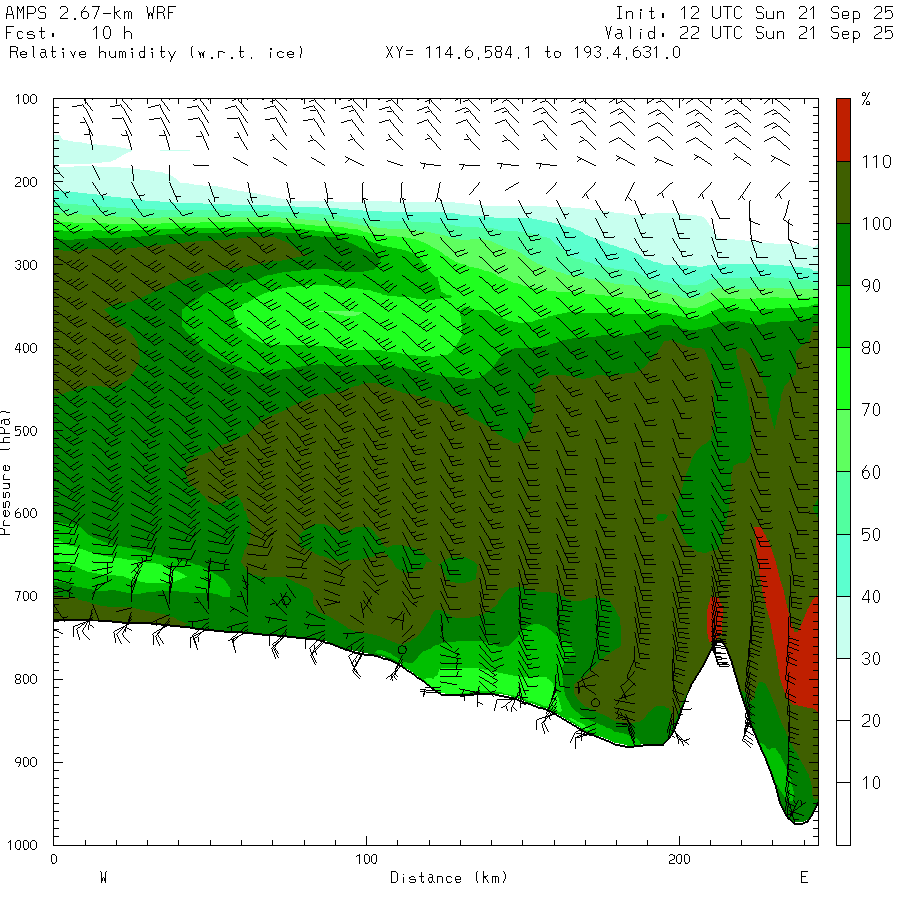900x900 pixels.
Task: Click the color bar '30' value label
Action: point(871,658)
